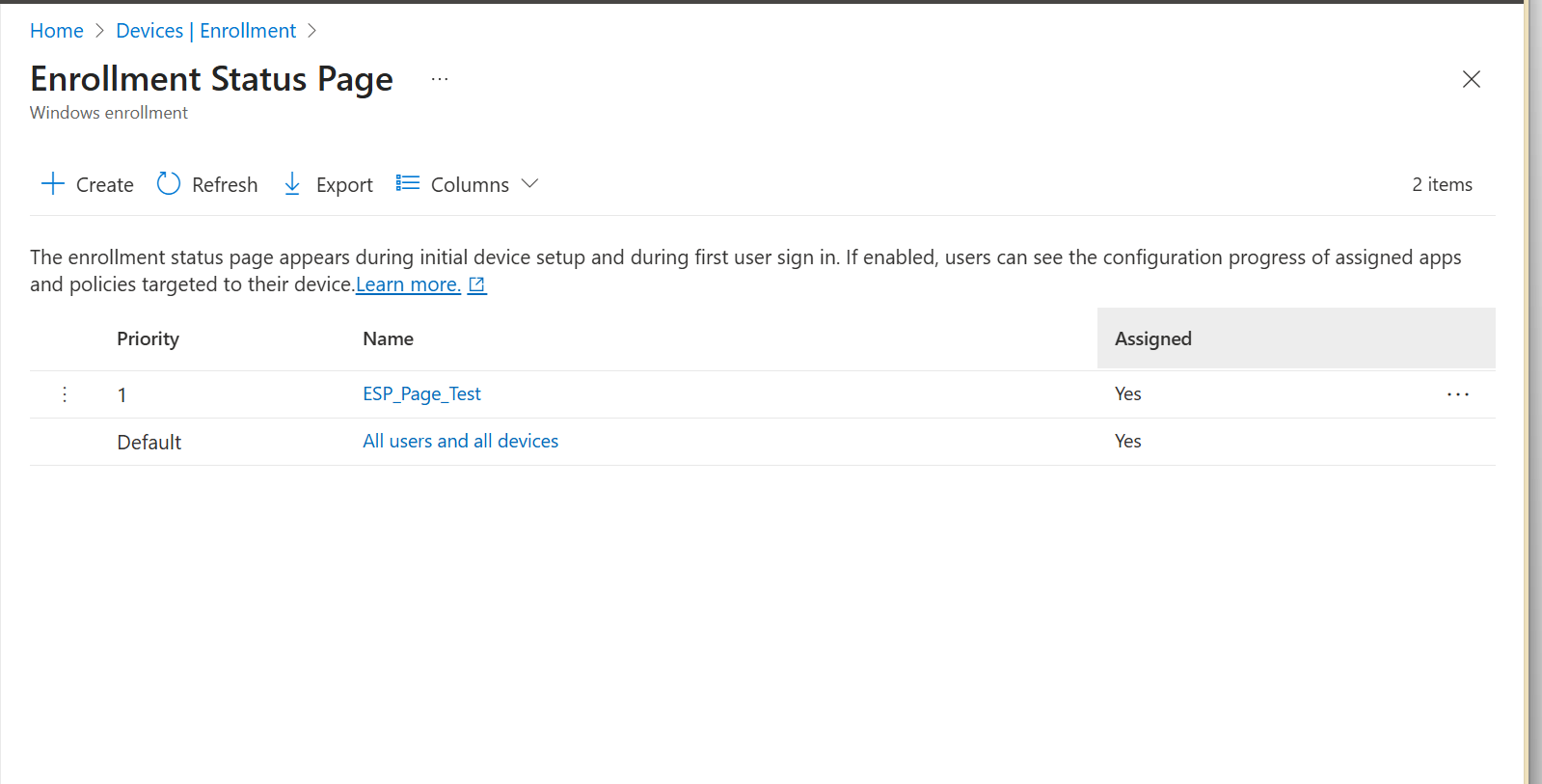The height and width of the screenshot is (784, 1542).
Task: Click the external link icon after Learn more
Action: pos(477,284)
